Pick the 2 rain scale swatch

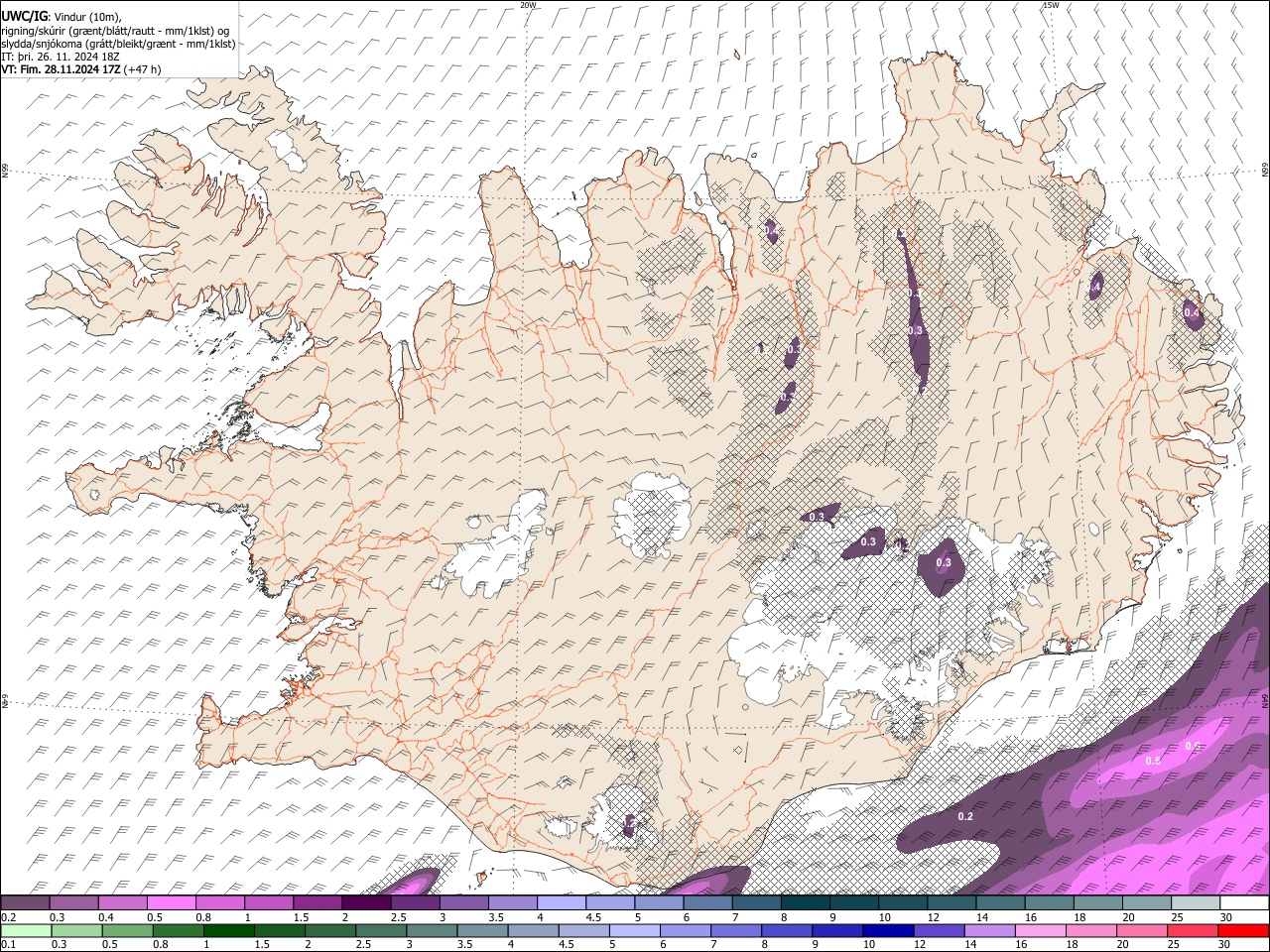(x=330, y=930)
